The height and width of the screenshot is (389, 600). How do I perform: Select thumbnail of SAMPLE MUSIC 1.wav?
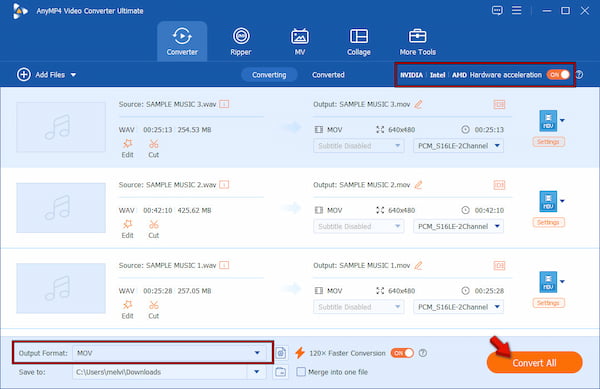pyautogui.click(x=61, y=288)
